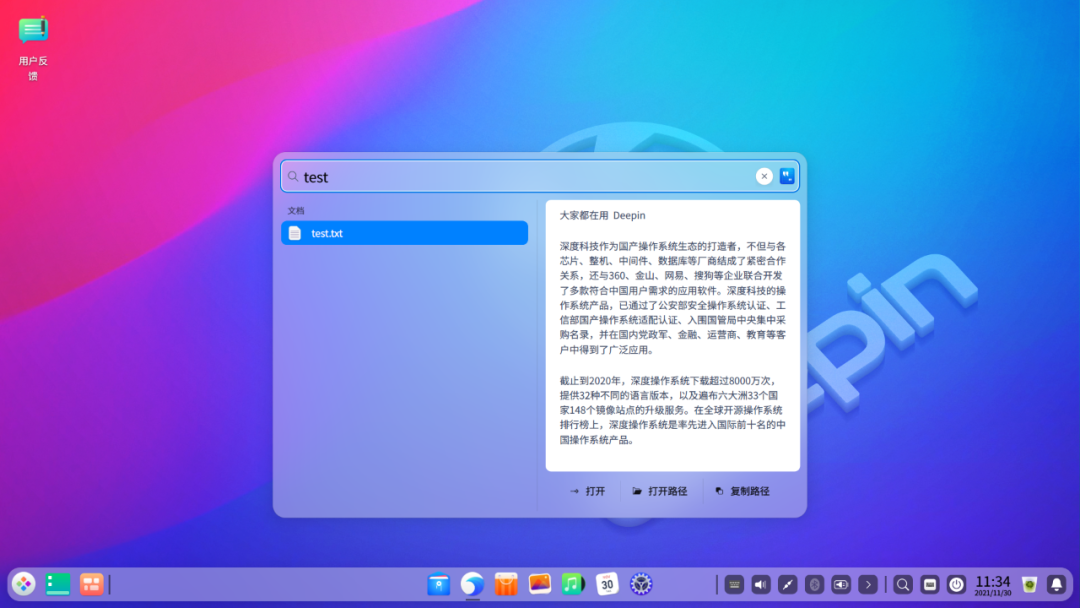Click the 文档 category label

coord(296,211)
